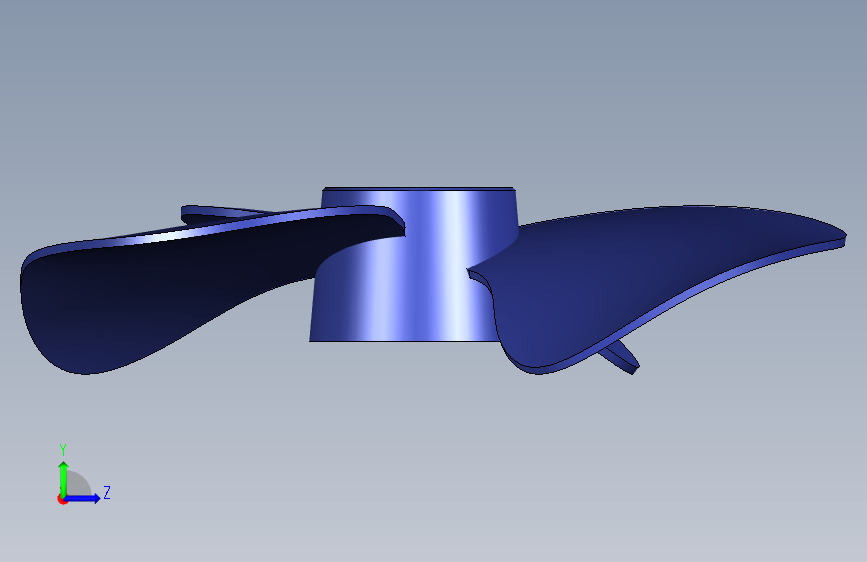Select the gray YZ plane quadrant of the triad
Image resolution: width=867 pixels, height=562 pixels.
coord(77,485)
